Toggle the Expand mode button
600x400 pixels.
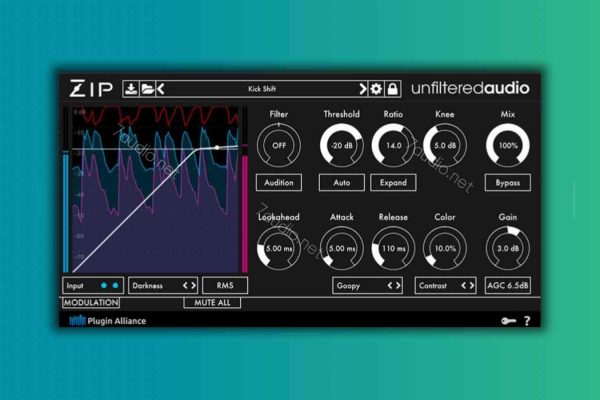pyautogui.click(x=393, y=183)
